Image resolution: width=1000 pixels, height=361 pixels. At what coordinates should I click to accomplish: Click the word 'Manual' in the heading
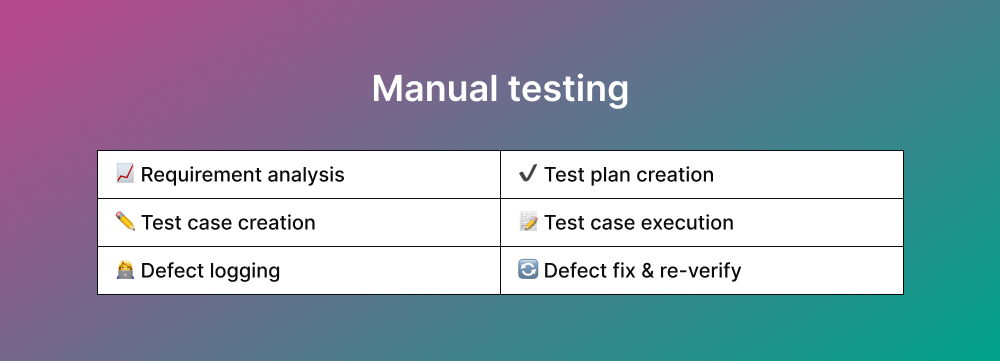[x=434, y=88]
